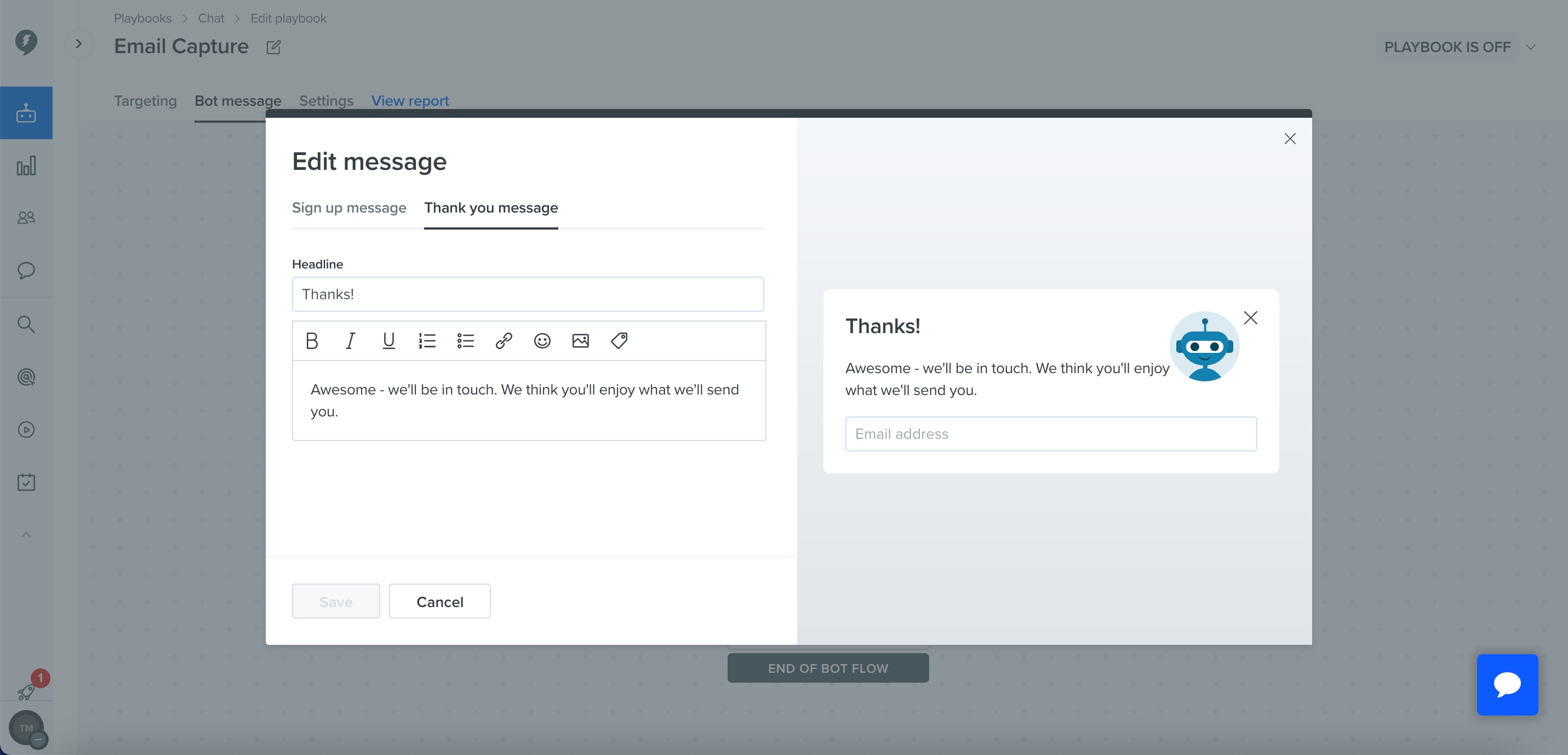
Task: Open the reports bar chart sidebar icon
Action: point(26,165)
